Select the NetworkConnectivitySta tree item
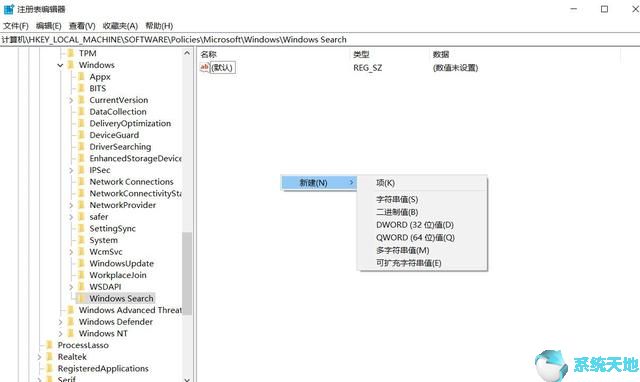The height and width of the screenshot is (382, 640). (135, 193)
